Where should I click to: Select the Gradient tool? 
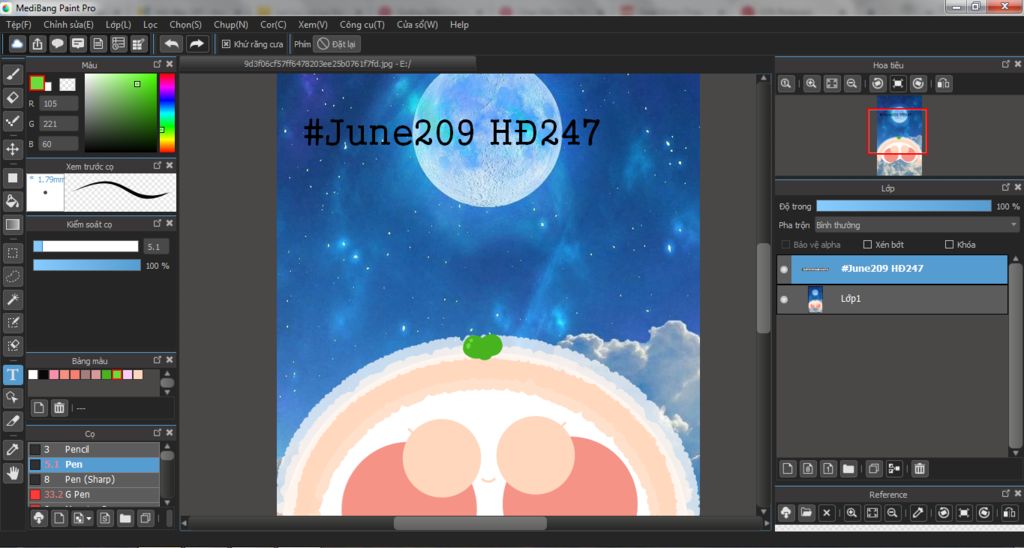click(x=13, y=225)
